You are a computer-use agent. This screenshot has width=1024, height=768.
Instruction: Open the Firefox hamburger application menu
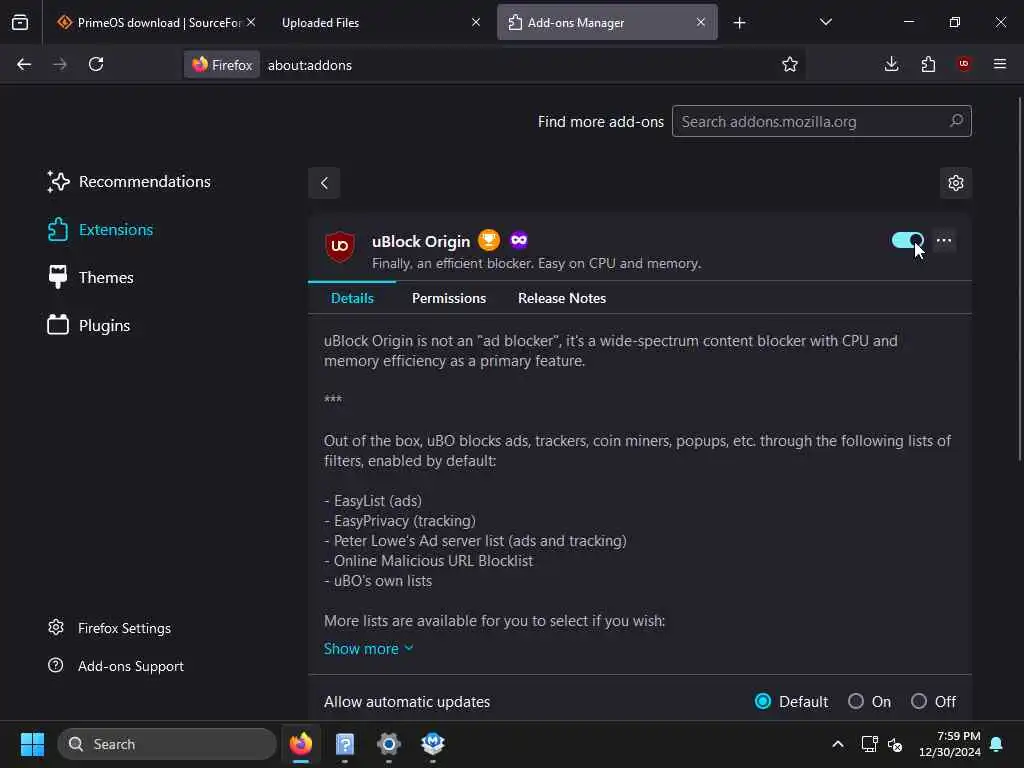pos(1000,64)
